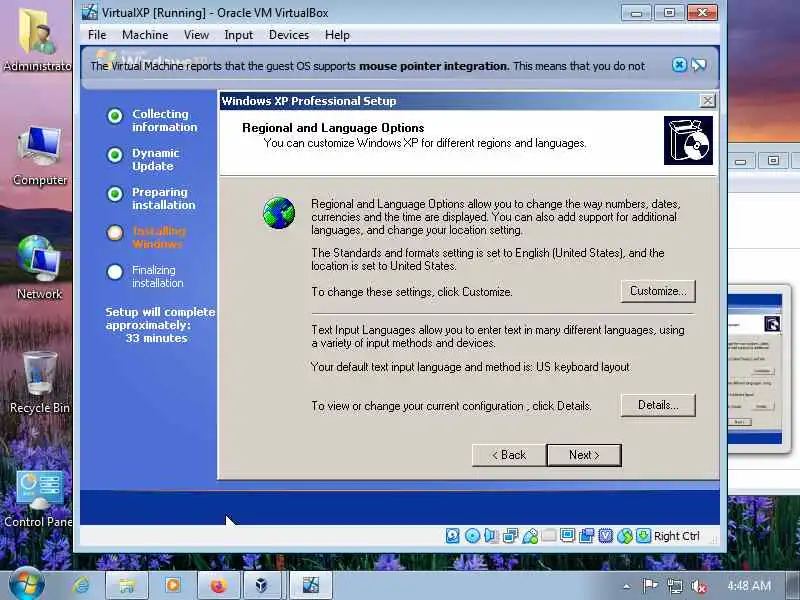Viewport: 800px width, 600px height.
Task: Click the Action Center flag tray icon
Action: [649, 586]
